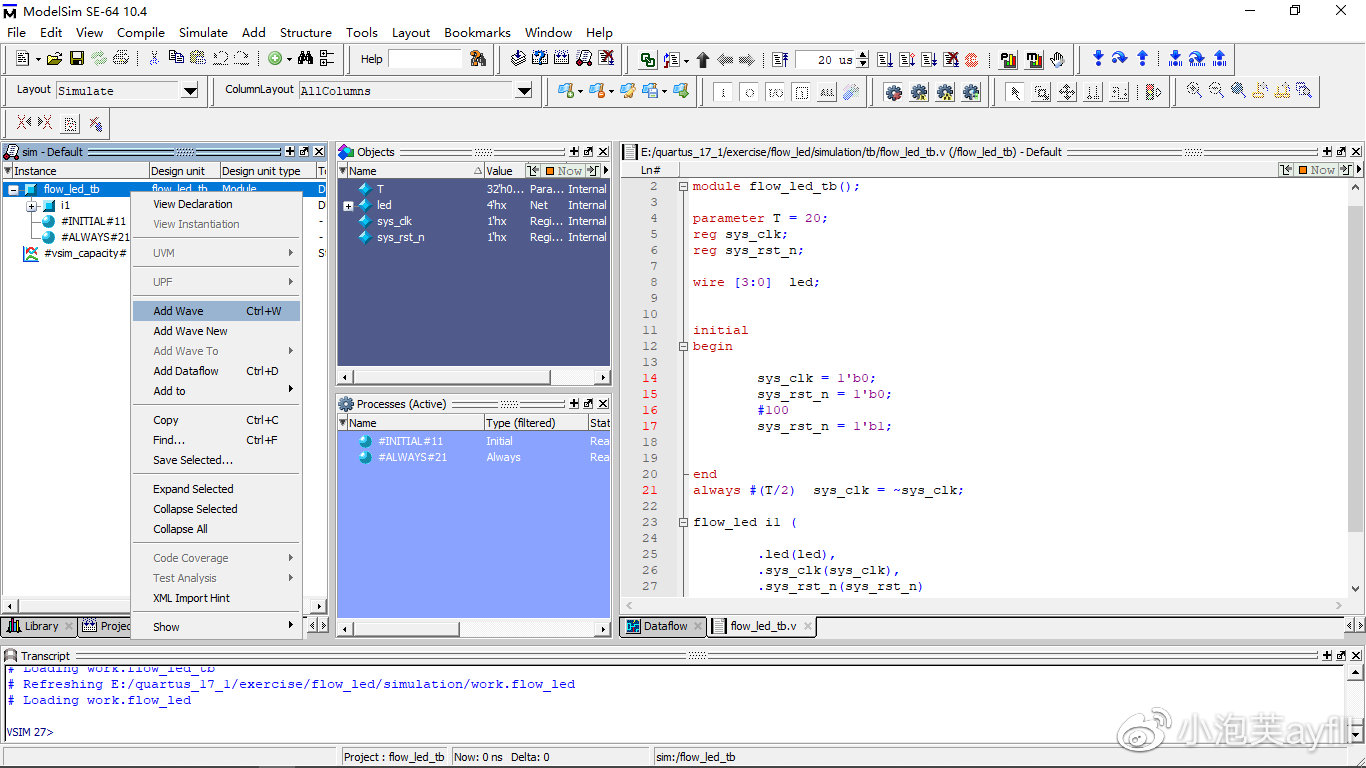Click the Help search icon next to Help field

coord(478,59)
